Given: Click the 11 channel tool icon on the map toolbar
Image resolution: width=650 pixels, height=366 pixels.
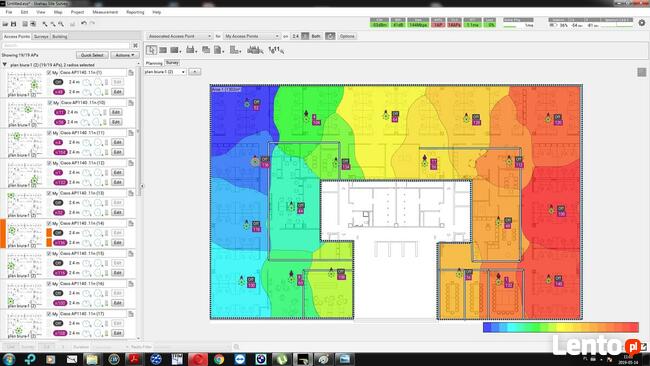Looking at the screenshot, I should [x=276, y=50].
